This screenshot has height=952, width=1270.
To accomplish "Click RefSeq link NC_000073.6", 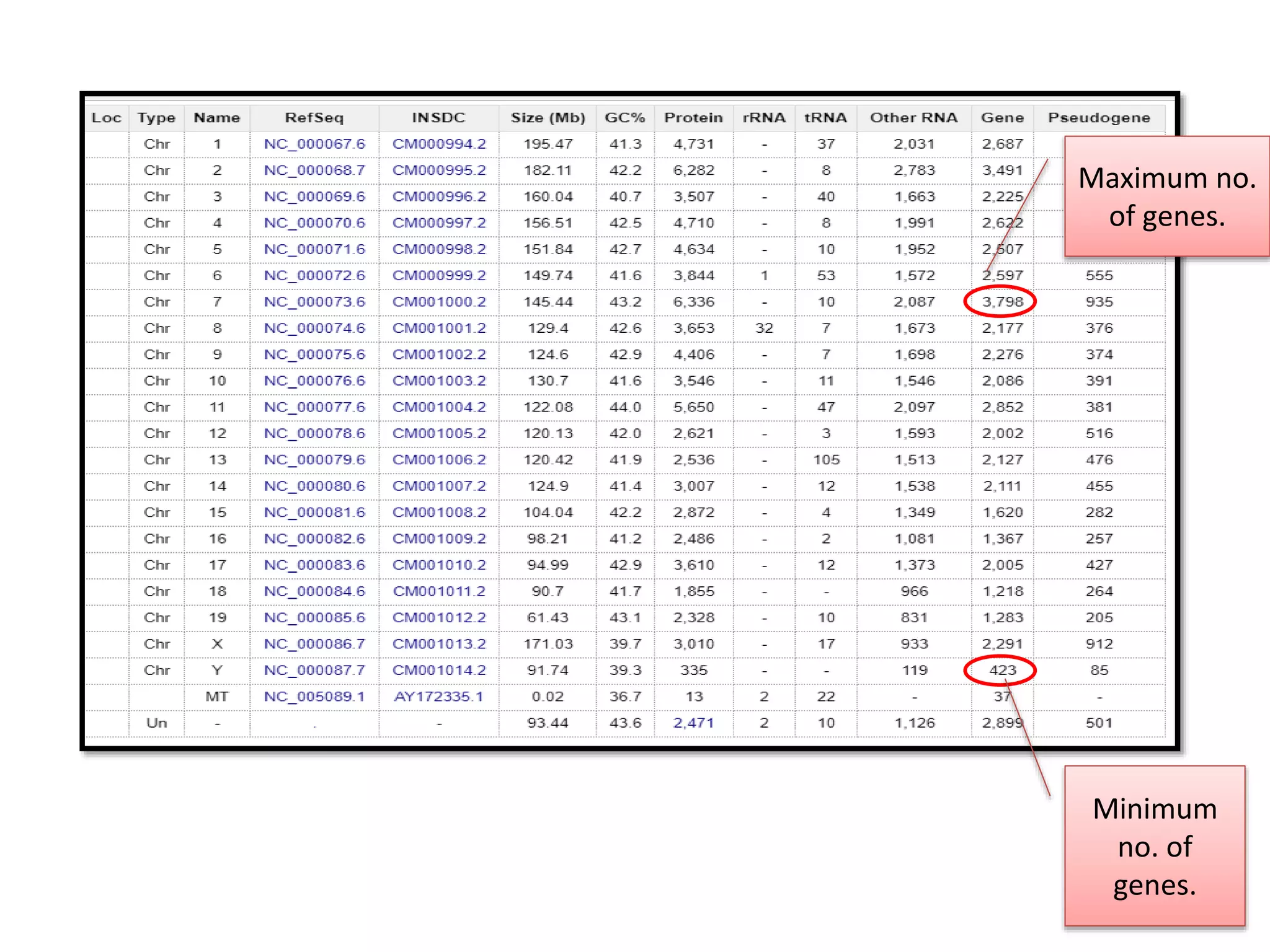I will 314,302.
